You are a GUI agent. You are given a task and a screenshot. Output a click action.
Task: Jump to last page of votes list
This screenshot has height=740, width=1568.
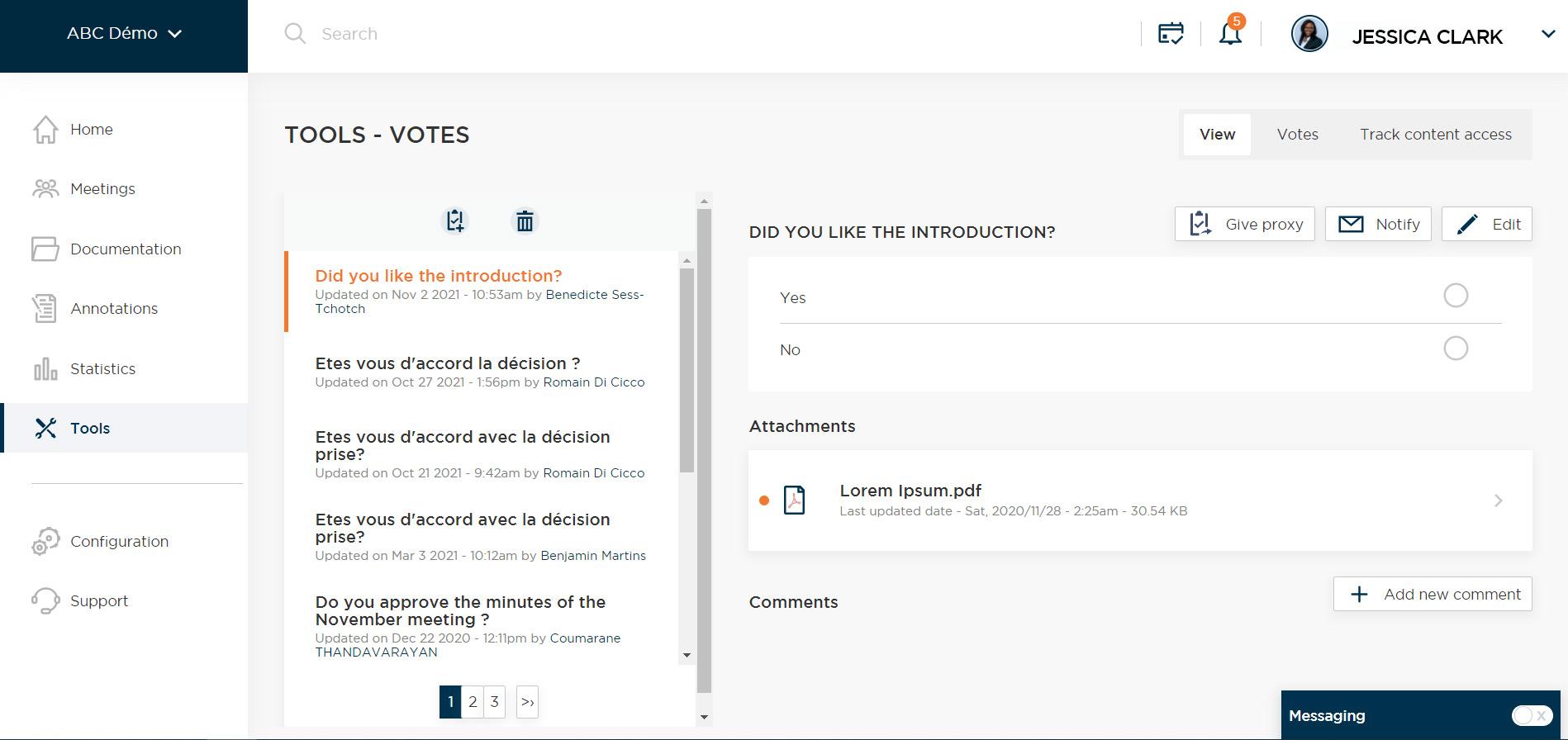pos(527,702)
